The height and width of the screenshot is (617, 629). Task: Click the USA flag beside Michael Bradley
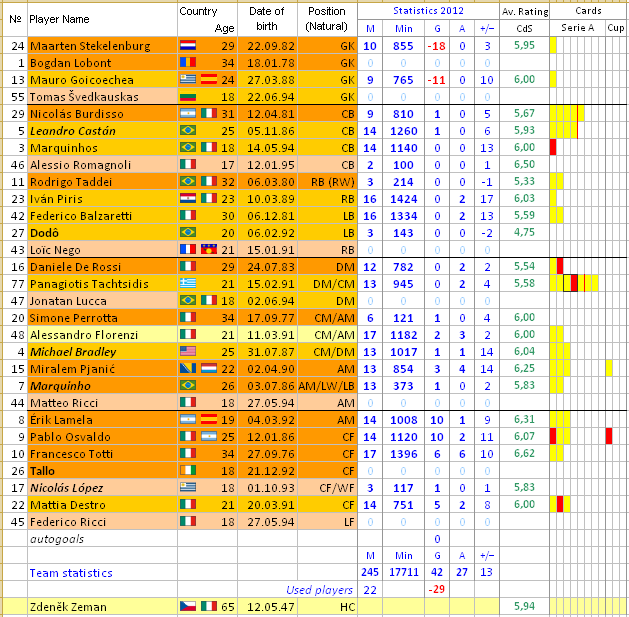click(x=188, y=351)
